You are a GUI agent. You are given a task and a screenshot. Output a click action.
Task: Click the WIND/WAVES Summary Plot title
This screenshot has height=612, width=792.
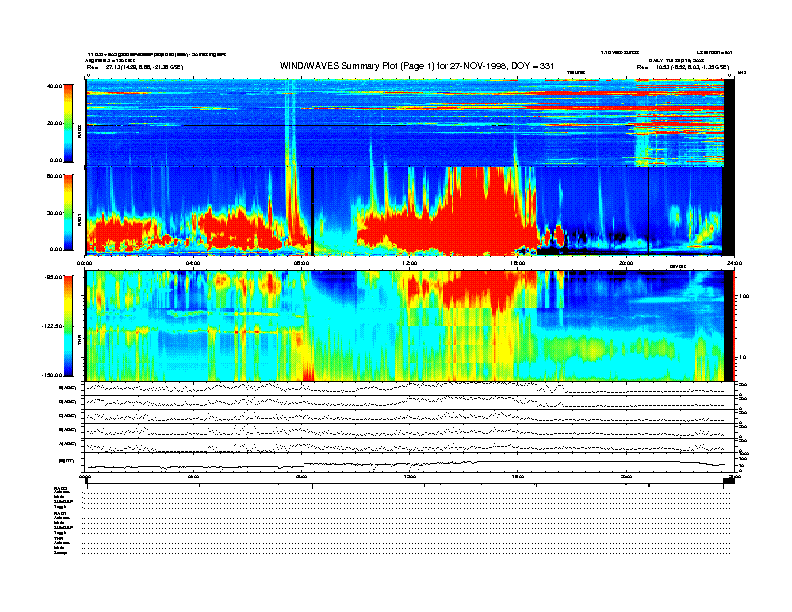[417, 66]
